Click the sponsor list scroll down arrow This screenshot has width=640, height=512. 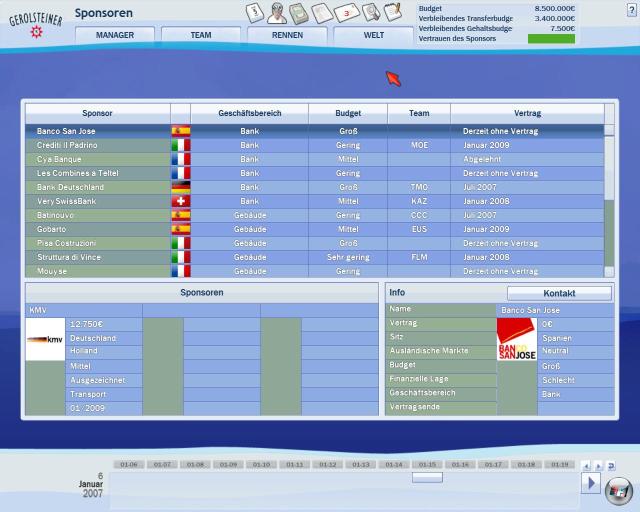609,272
